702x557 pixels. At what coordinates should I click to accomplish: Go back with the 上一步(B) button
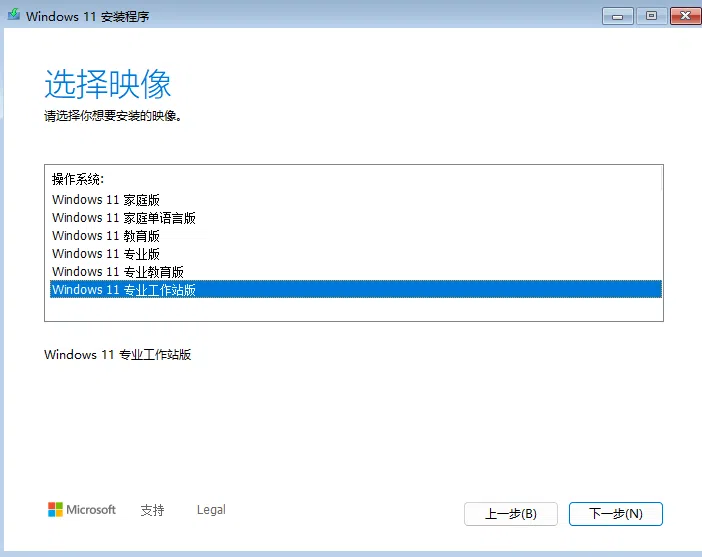click(x=511, y=514)
